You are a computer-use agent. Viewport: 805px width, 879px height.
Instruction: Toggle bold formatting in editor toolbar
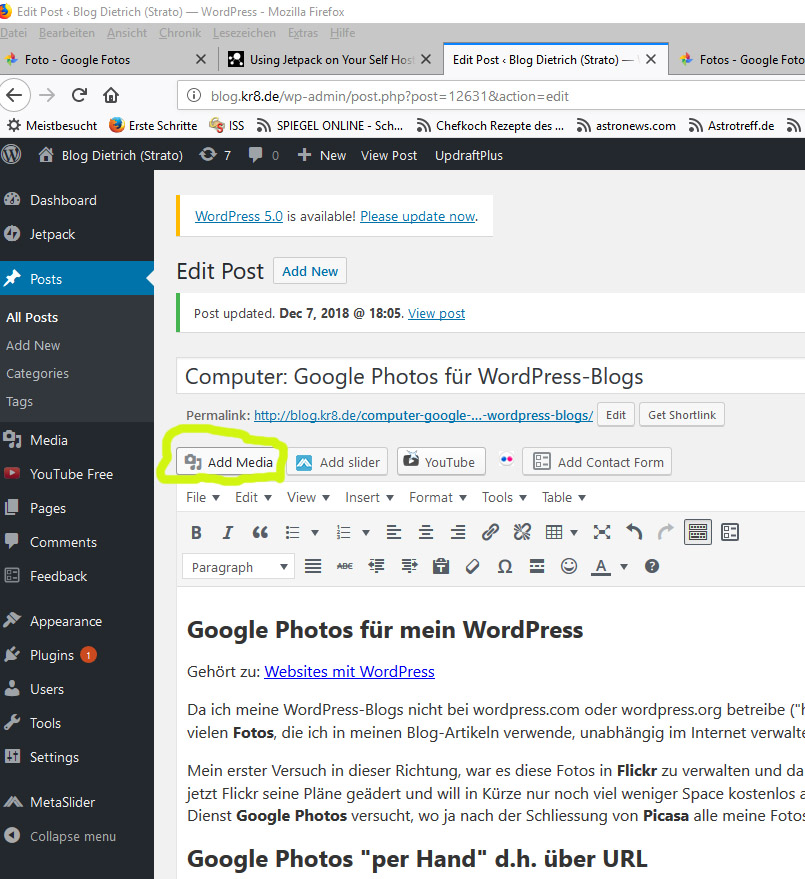[x=196, y=532]
